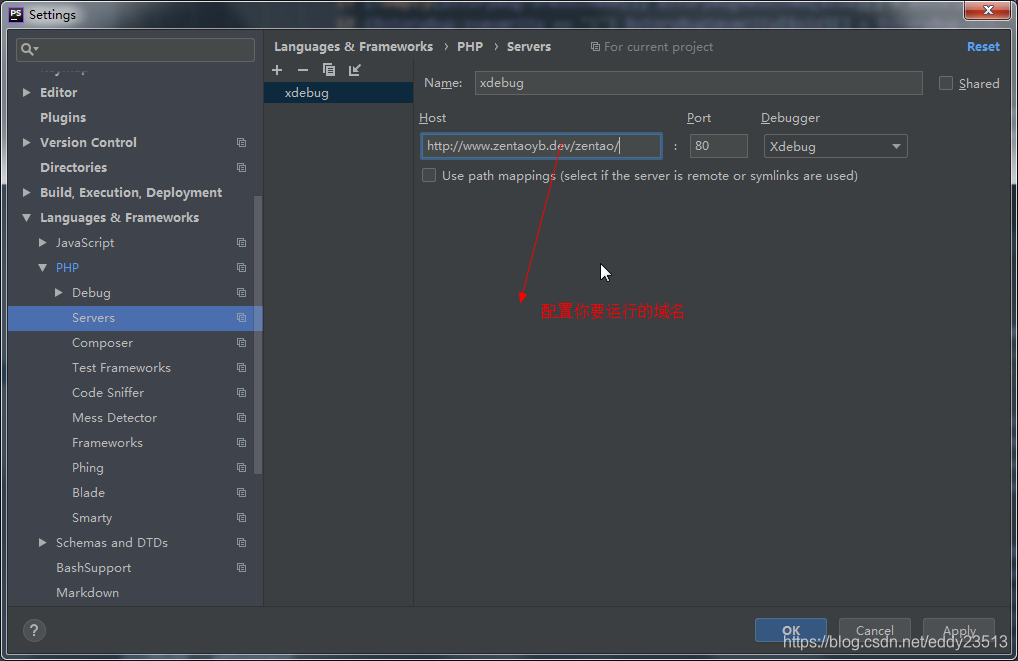The image size is (1018, 661).
Task: Click the Port input field
Action: tap(719, 145)
